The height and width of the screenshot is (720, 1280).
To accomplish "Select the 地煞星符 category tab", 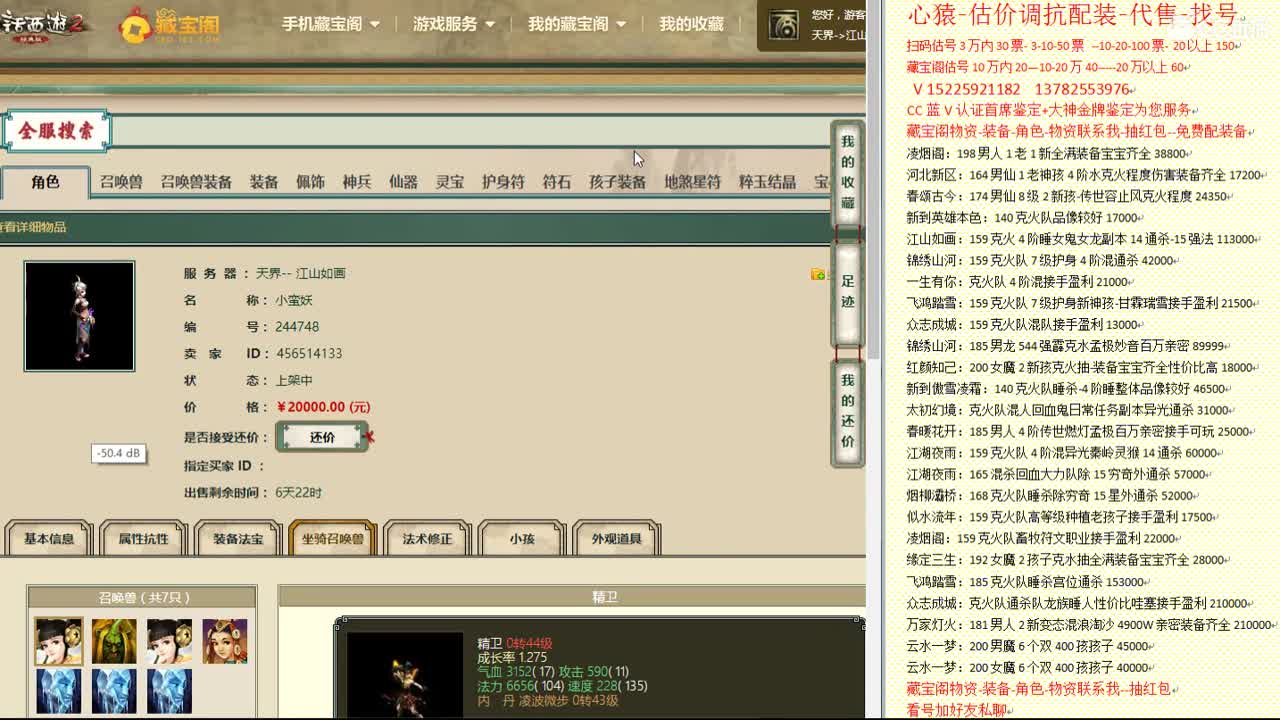I will pyautogui.click(x=692, y=182).
